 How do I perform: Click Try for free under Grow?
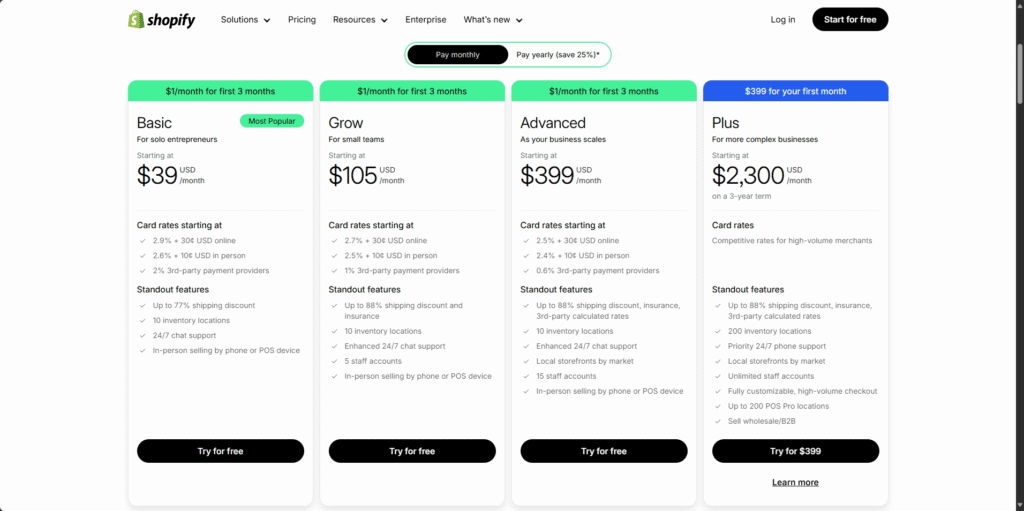tap(412, 451)
